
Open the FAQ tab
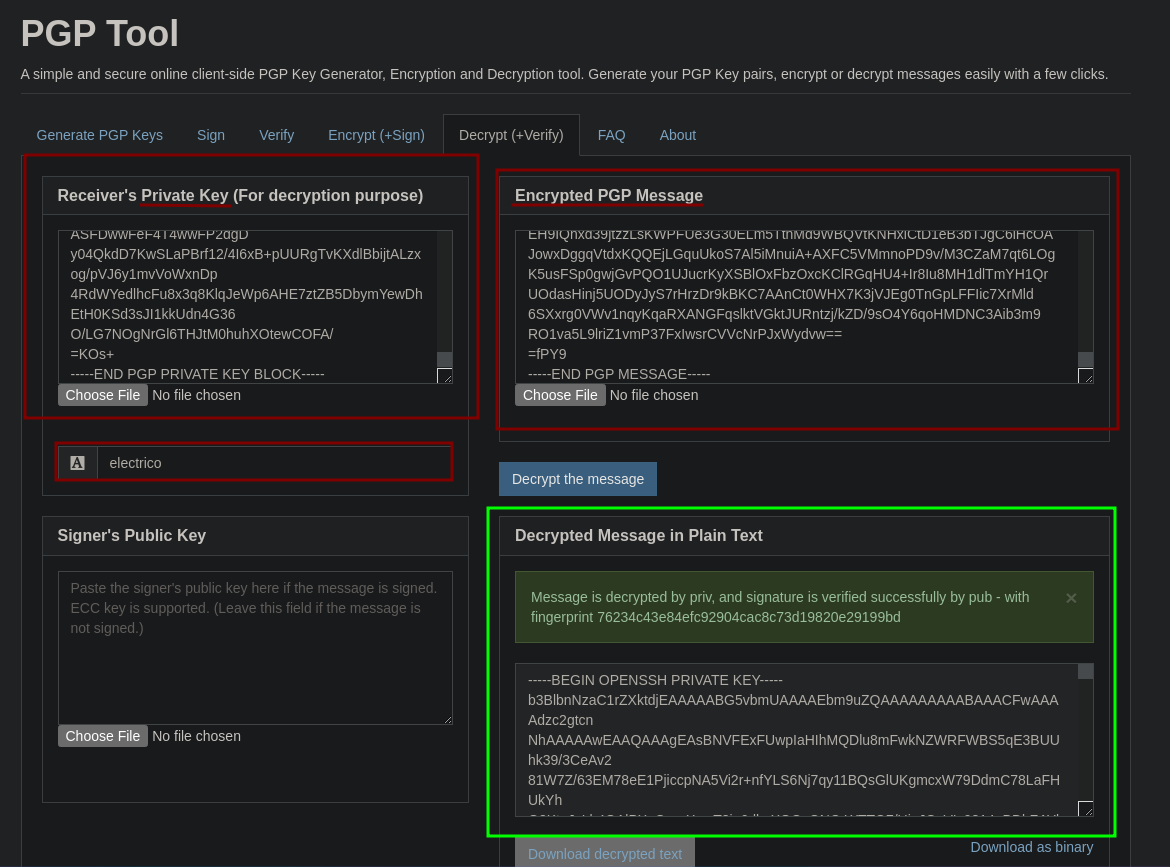(x=611, y=135)
